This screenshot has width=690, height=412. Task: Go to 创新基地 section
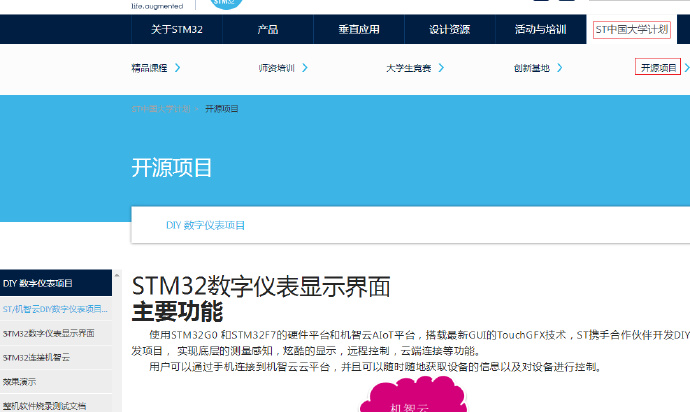(532, 68)
